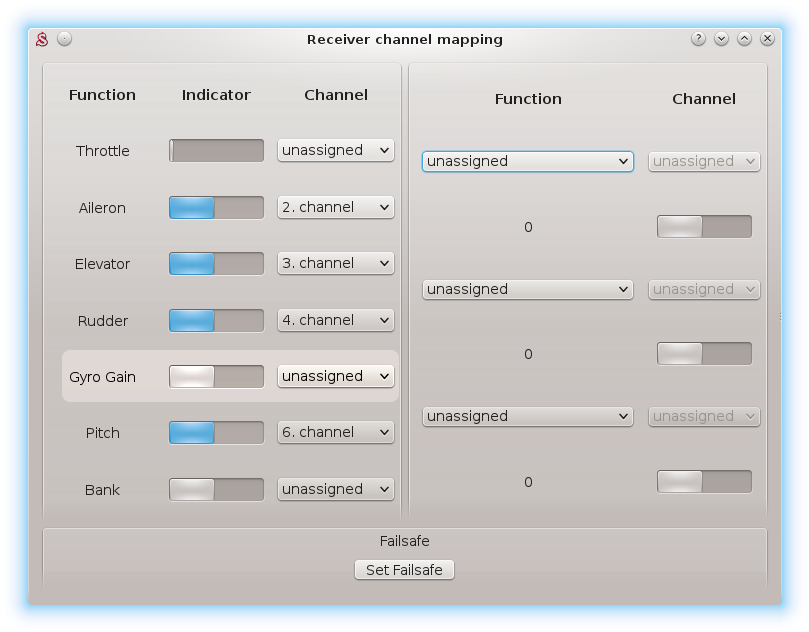The height and width of the screenshot is (632, 809).
Task: Open the Pitch 6. channel dropdown
Action: coord(335,432)
